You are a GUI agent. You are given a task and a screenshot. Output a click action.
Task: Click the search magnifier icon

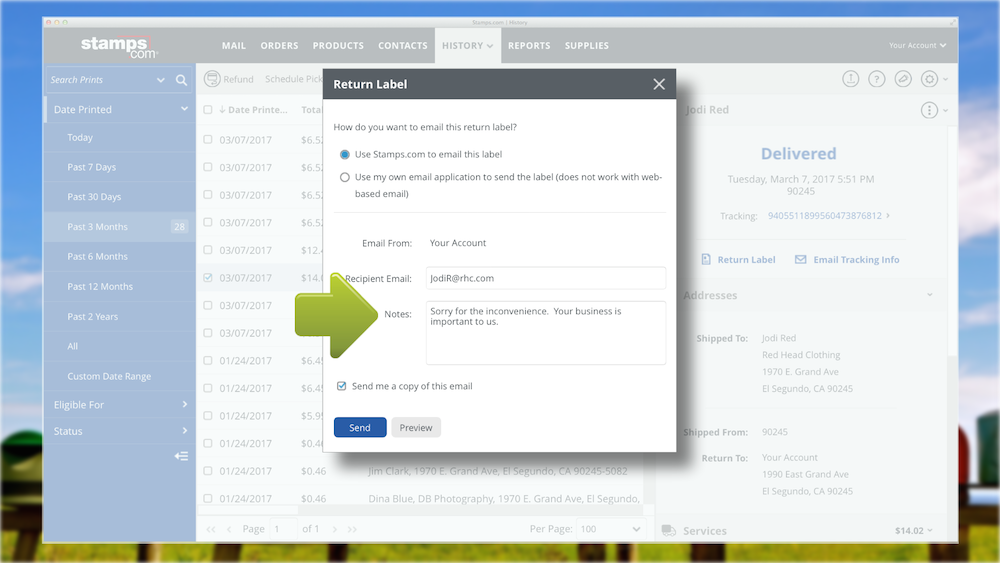point(181,80)
